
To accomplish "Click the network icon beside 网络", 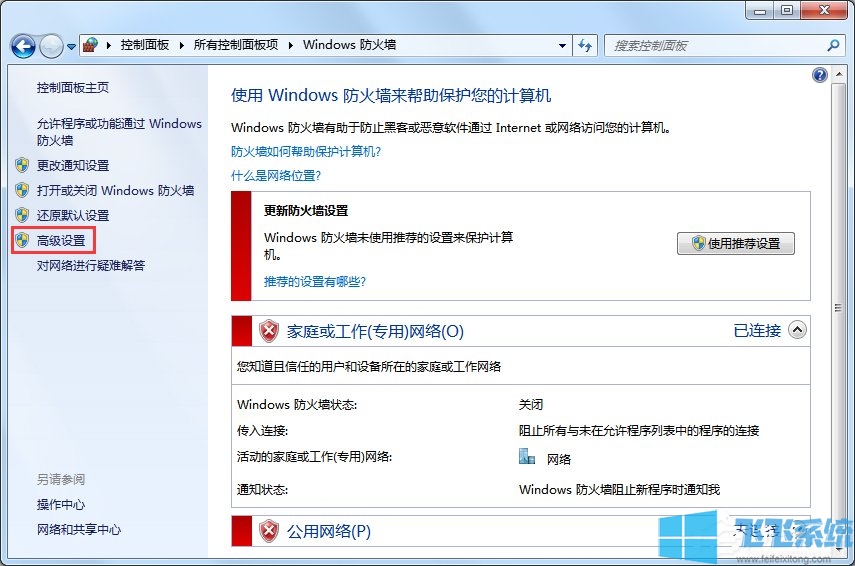I will point(527,457).
